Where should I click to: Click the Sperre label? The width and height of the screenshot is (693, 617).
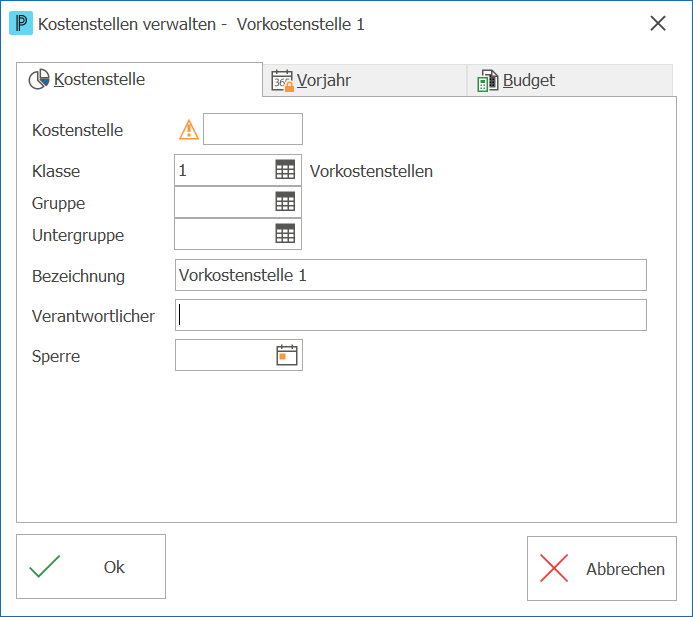point(56,357)
